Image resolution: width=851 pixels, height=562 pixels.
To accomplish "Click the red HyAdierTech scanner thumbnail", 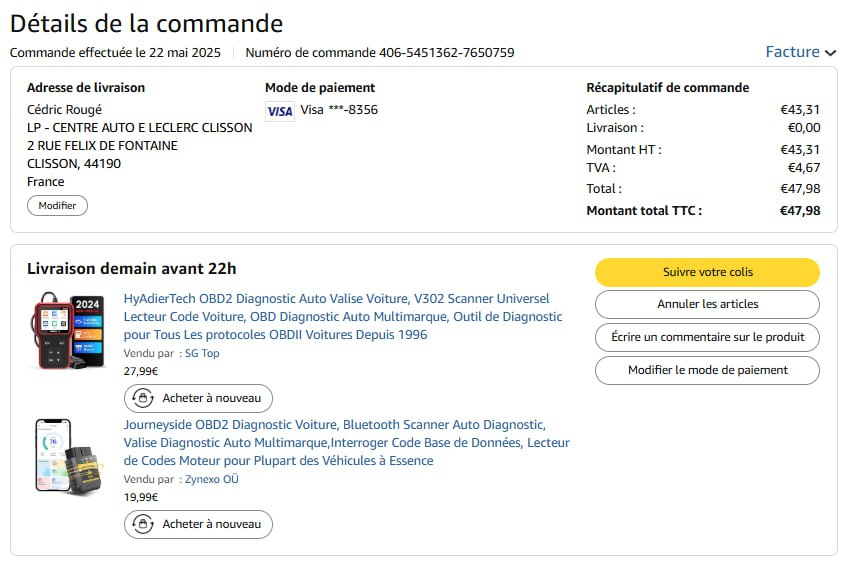I will point(68,330).
